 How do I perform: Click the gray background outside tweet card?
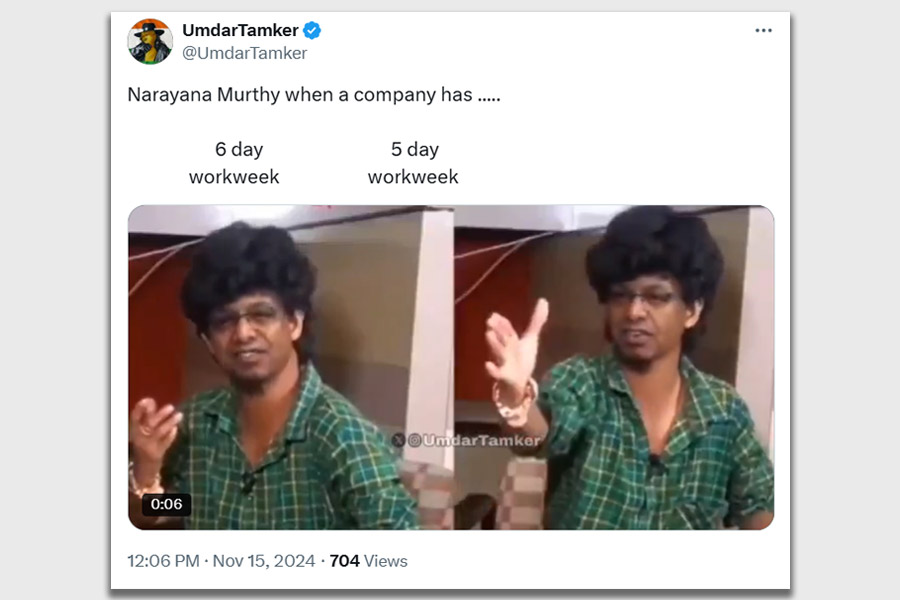click(55, 299)
